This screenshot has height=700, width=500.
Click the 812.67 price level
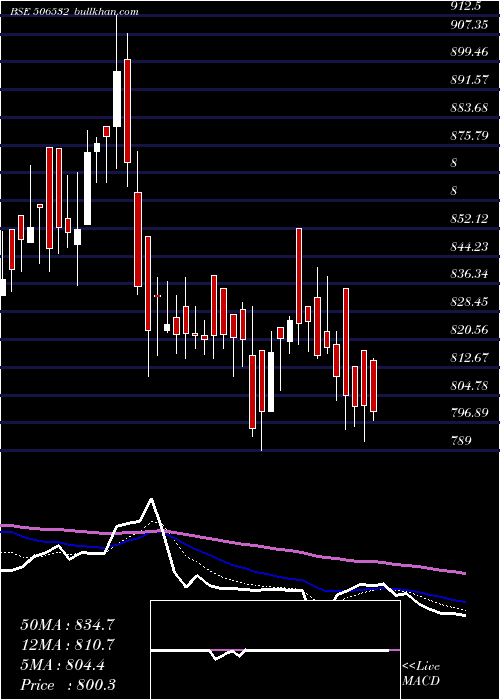pos(470,358)
